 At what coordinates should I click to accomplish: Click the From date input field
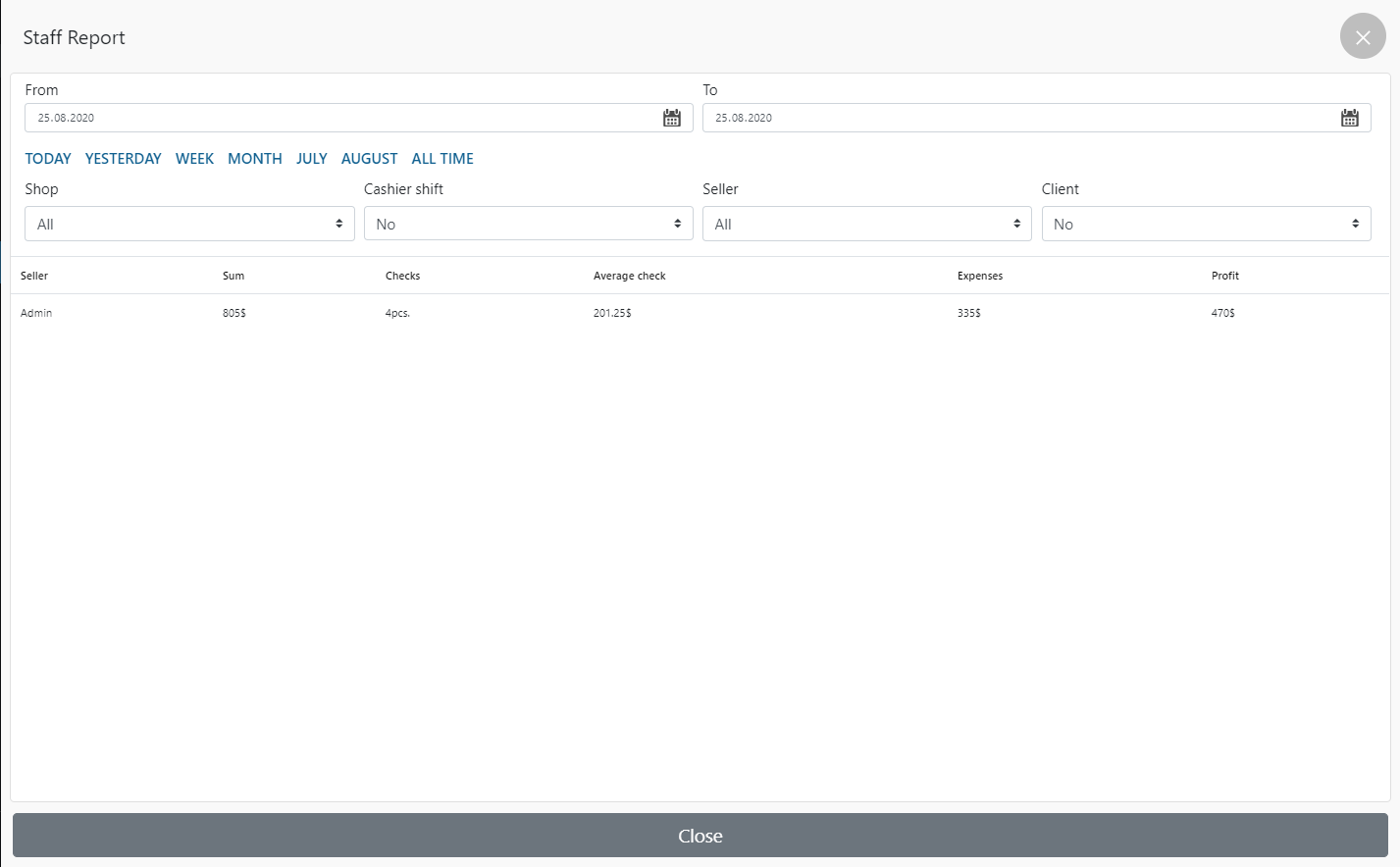click(x=338, y=118)
